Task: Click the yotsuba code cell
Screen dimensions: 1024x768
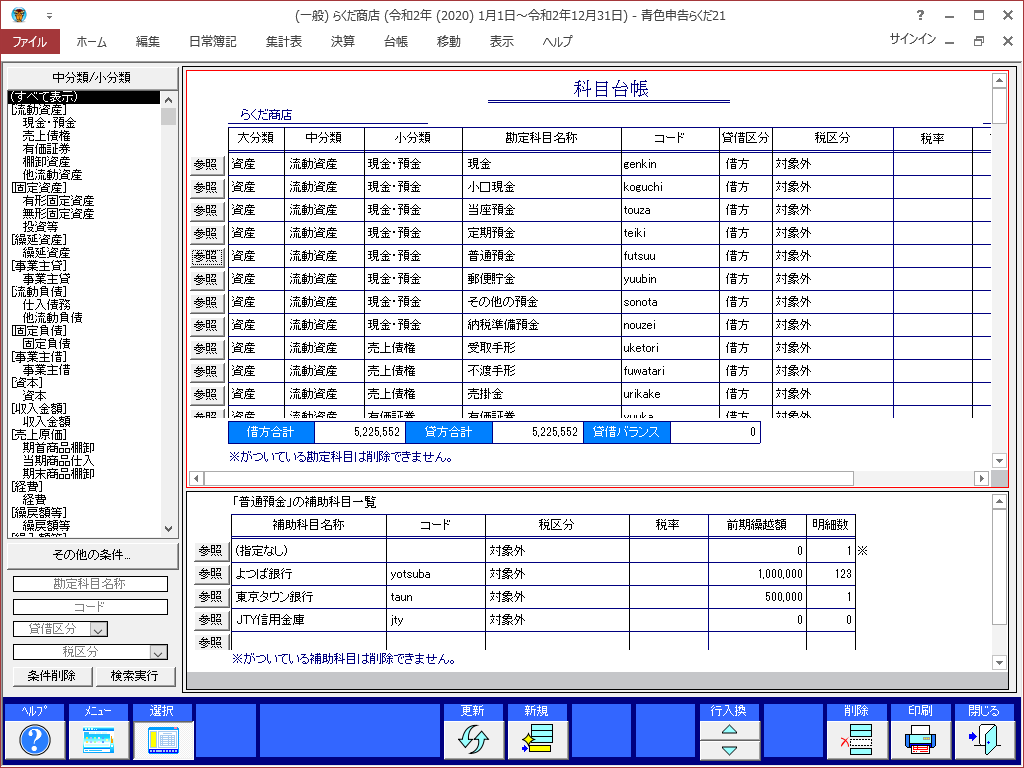Action: (436, 574)
